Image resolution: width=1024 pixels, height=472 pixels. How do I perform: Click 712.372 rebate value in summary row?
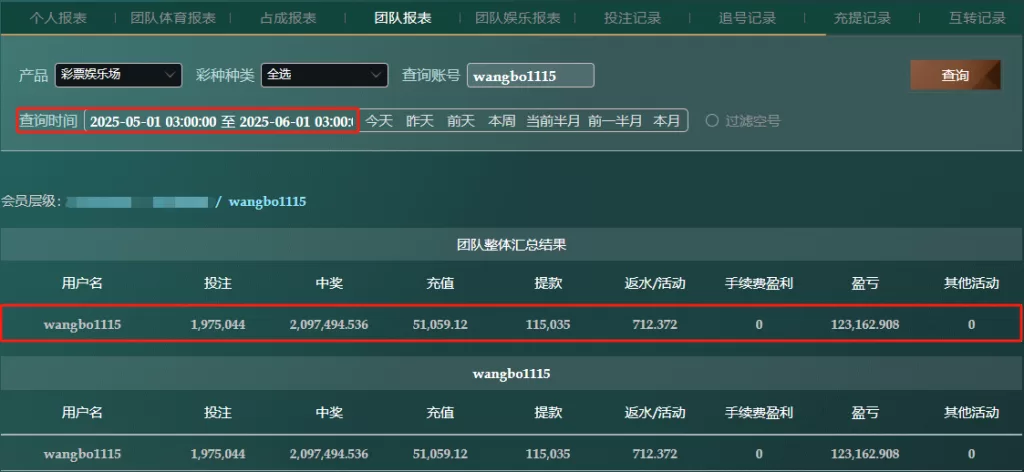[x=655, y=324]
